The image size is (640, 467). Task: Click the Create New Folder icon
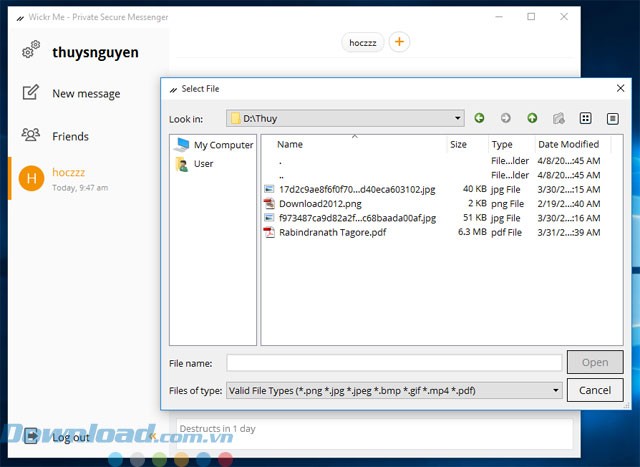pos(559,118)
